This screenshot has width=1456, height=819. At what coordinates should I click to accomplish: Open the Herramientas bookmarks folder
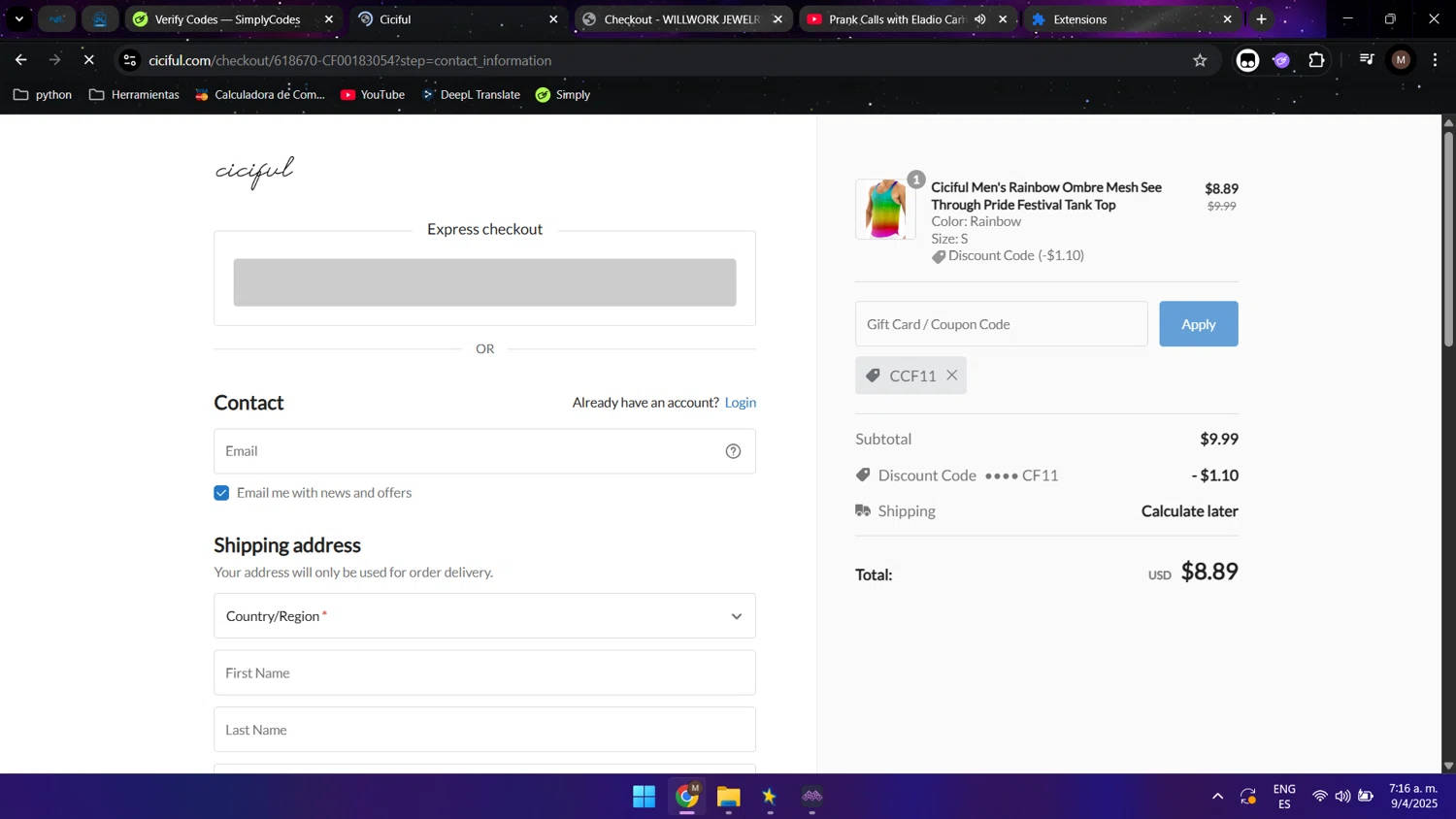click(x=134, y=94)
